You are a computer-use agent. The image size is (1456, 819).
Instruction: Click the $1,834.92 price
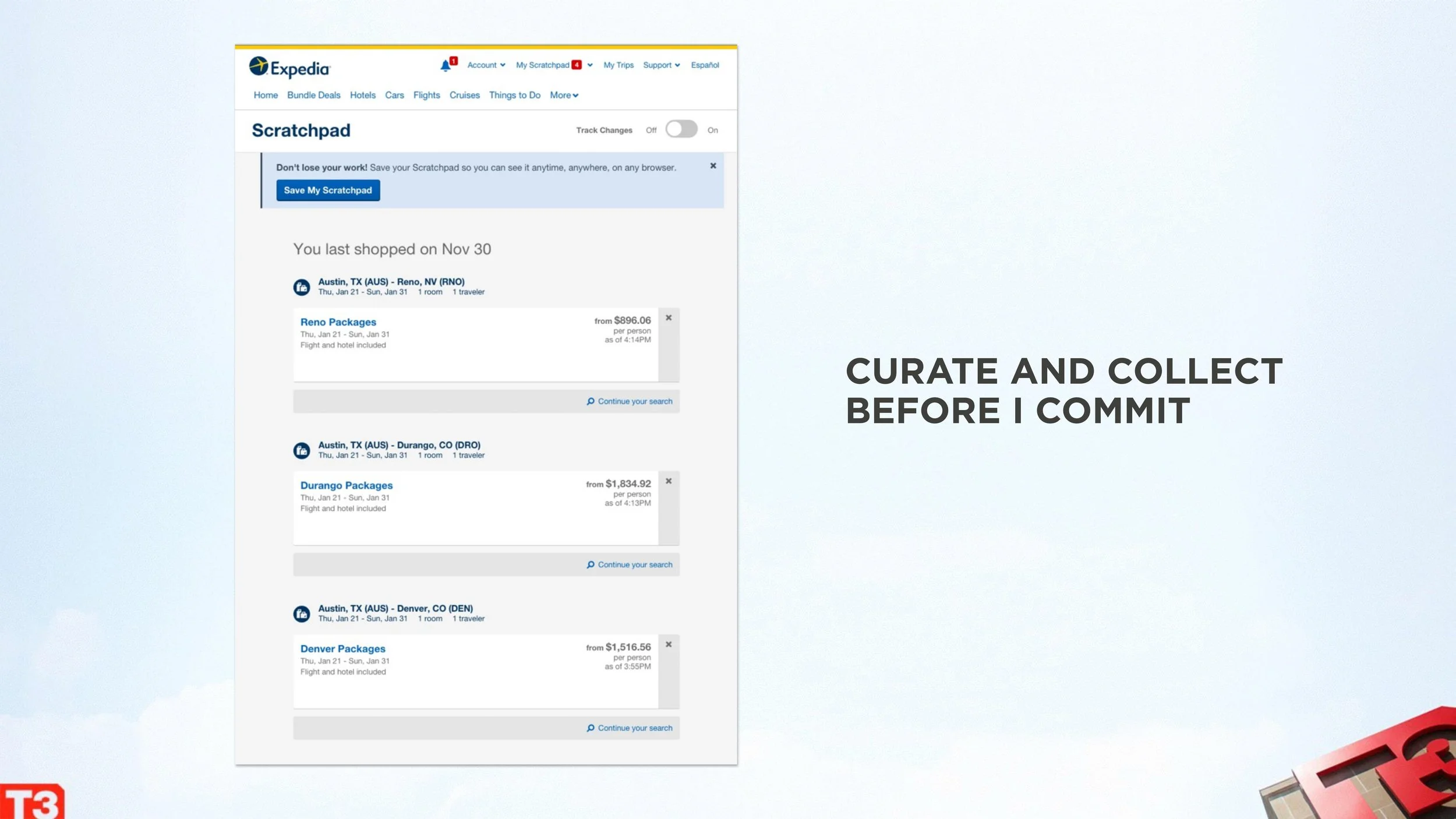pos(628,483)
